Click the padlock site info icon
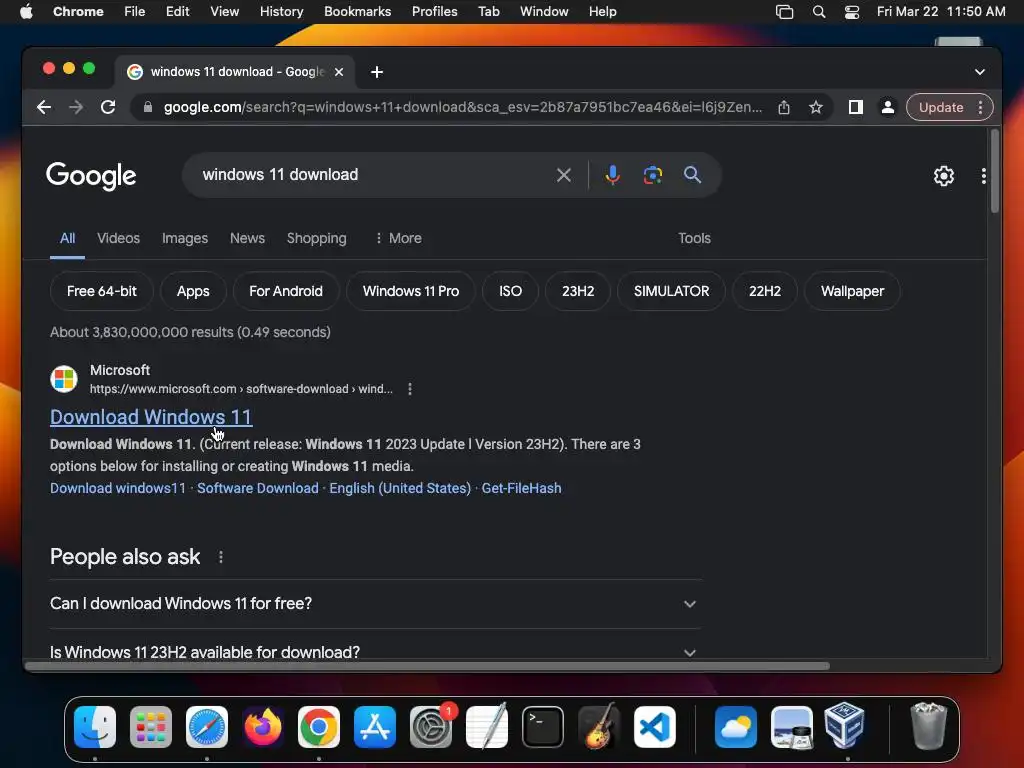The image size is (1024, 768). click(148, 107)
